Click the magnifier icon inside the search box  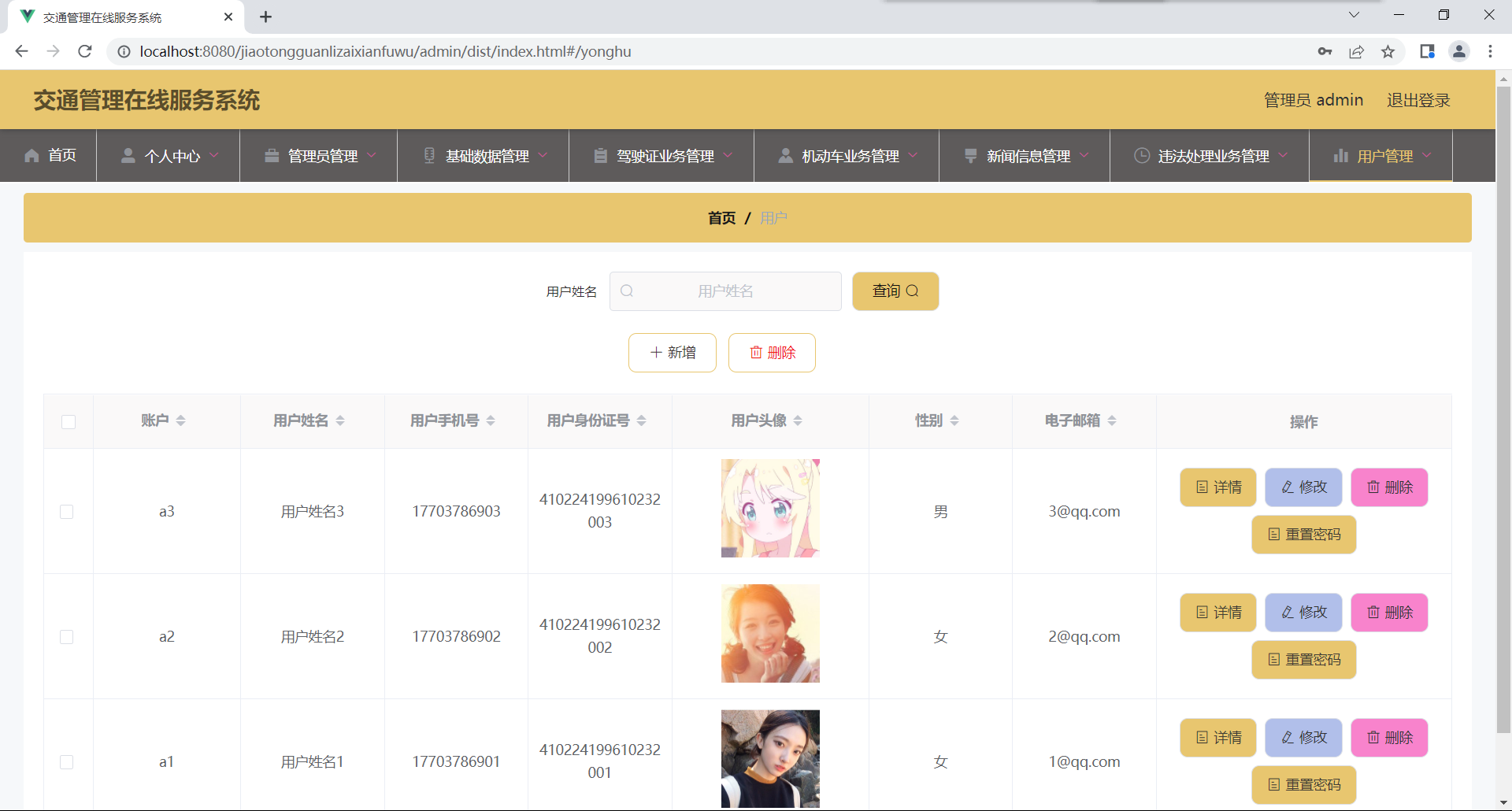coord(626,291)
